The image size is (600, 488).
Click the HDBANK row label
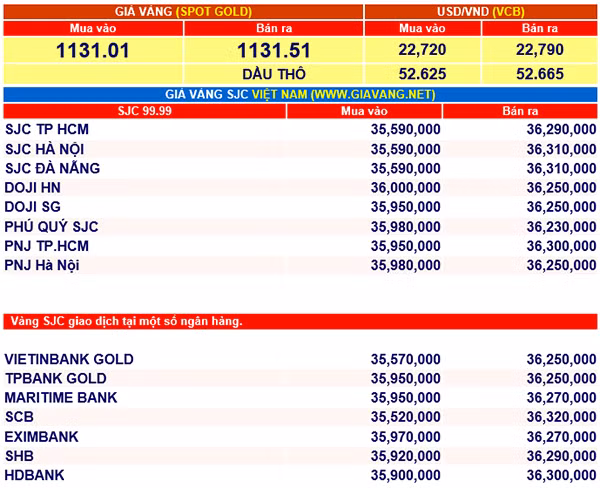(x=34, y=475)
